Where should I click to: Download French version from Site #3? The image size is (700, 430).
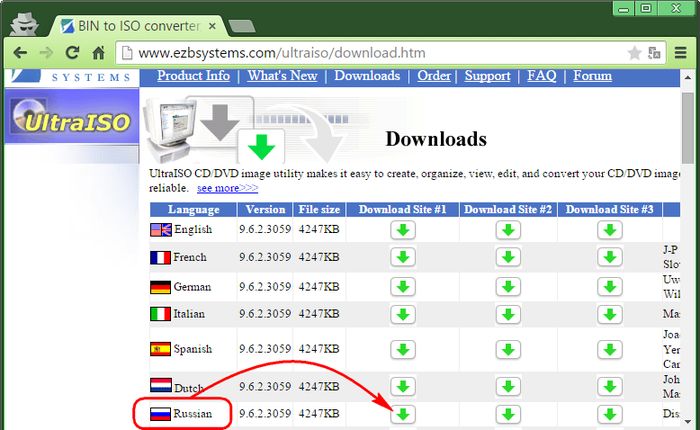click(x=610, y=257)
